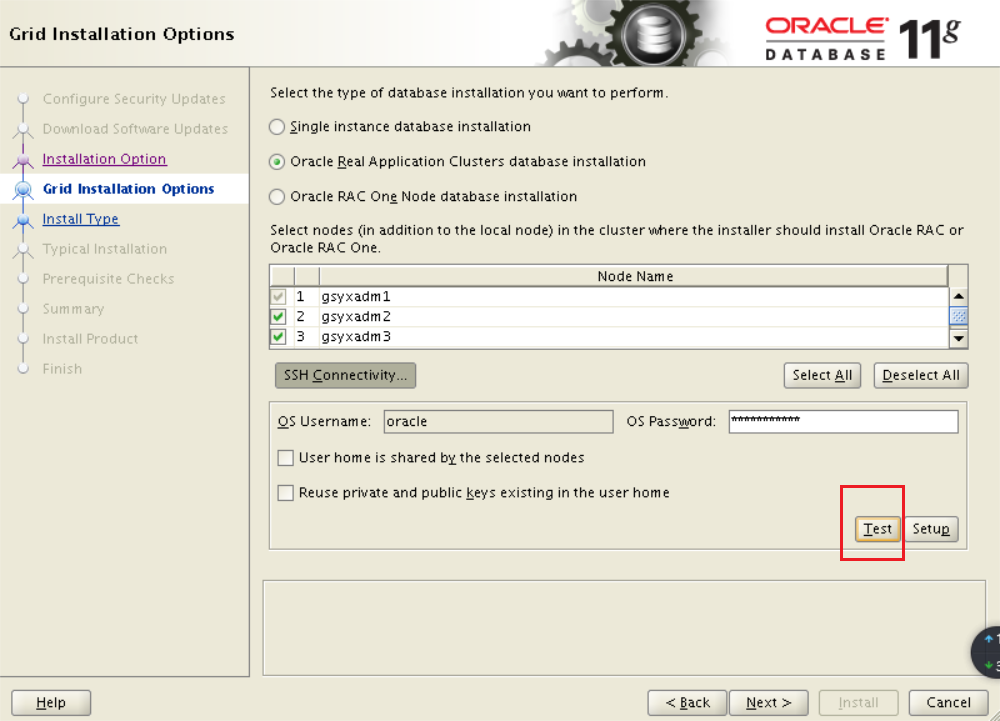Cancel the Oracle installation
Image resolution: width=1000 pixels, height=721 pixels.
(948, 703)
